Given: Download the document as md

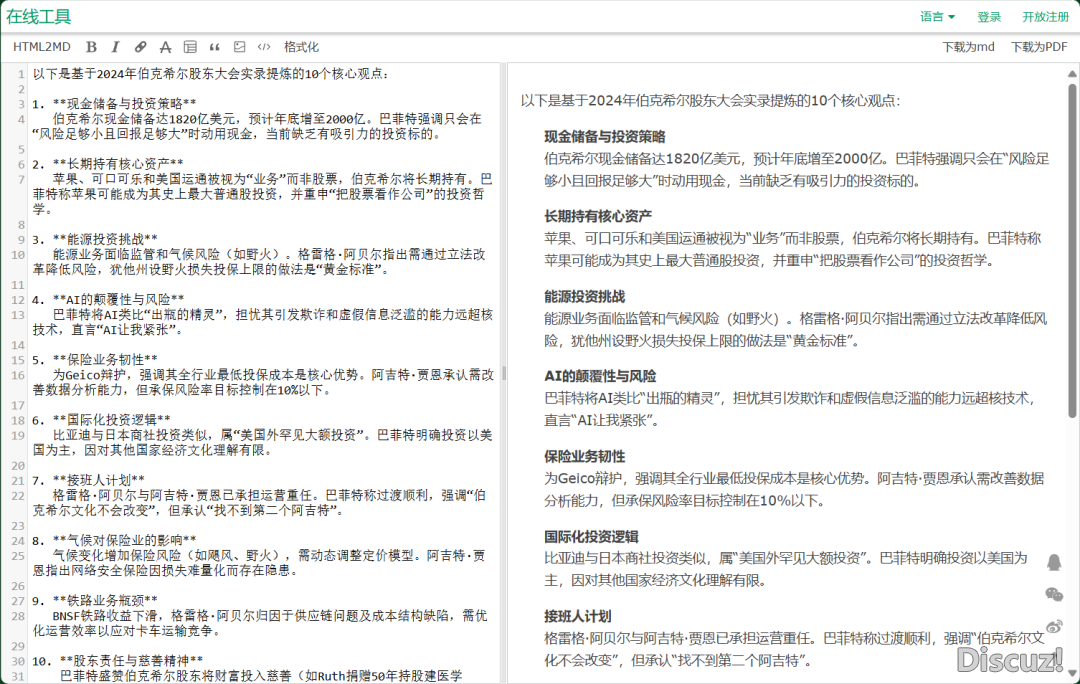Looking at the screenshot, I should (968, 47).
